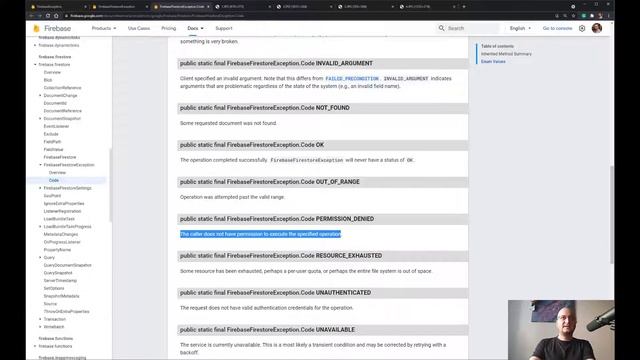The image size is (640, 360).
Task: Go to Use Cases in the navigation
Action: coord(139,28)
